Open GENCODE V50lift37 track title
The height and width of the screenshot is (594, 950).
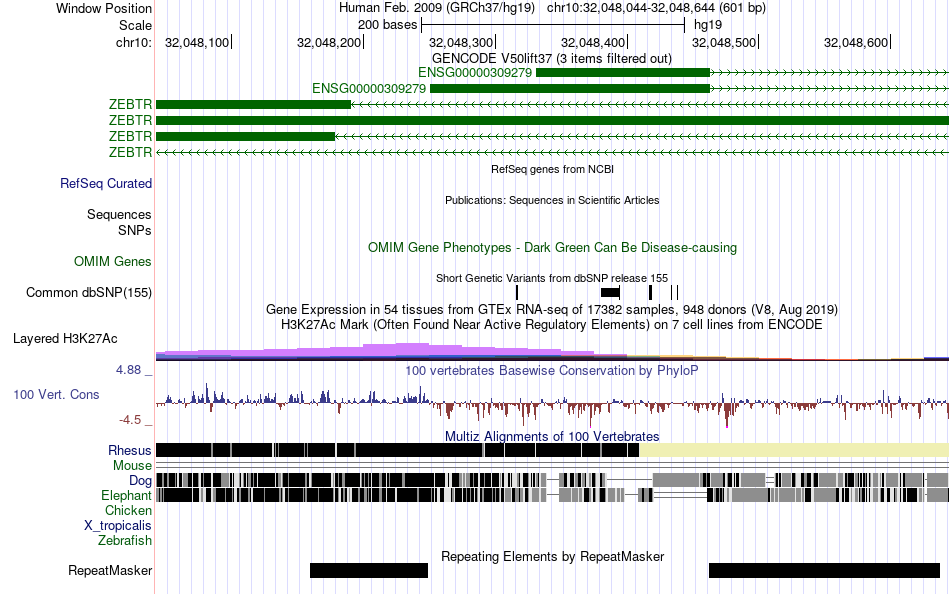tap(551, 59)
